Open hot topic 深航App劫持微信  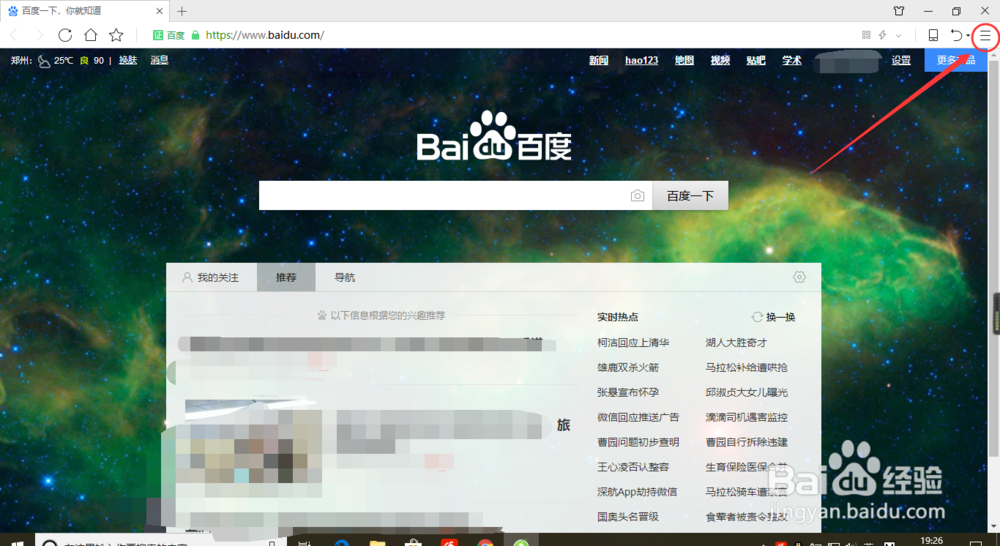click(637, 492)
